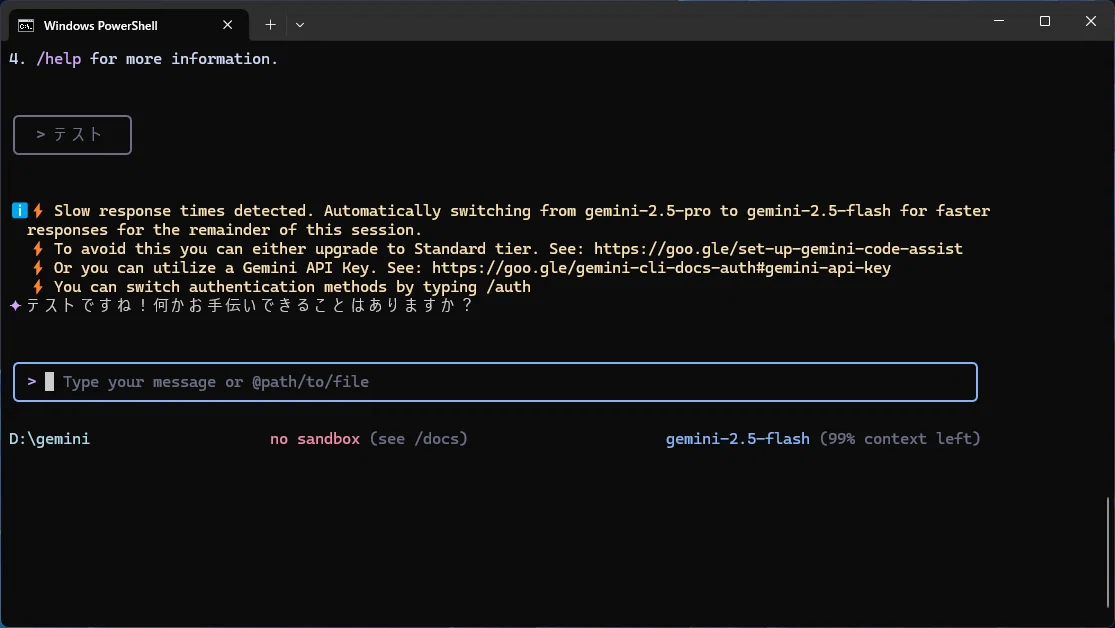This screenshot has width=1115, height=628.
Task: Close the terminal window
Action: (x=1091, y=21)
